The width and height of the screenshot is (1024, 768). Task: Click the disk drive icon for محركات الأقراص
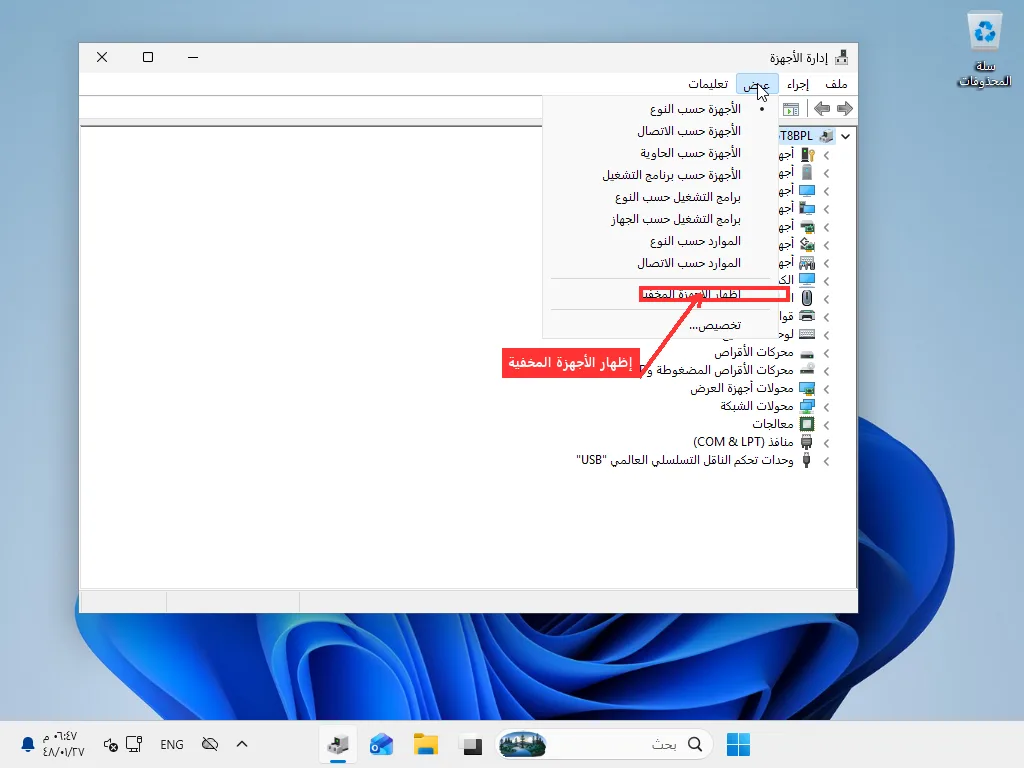[807, 353]
